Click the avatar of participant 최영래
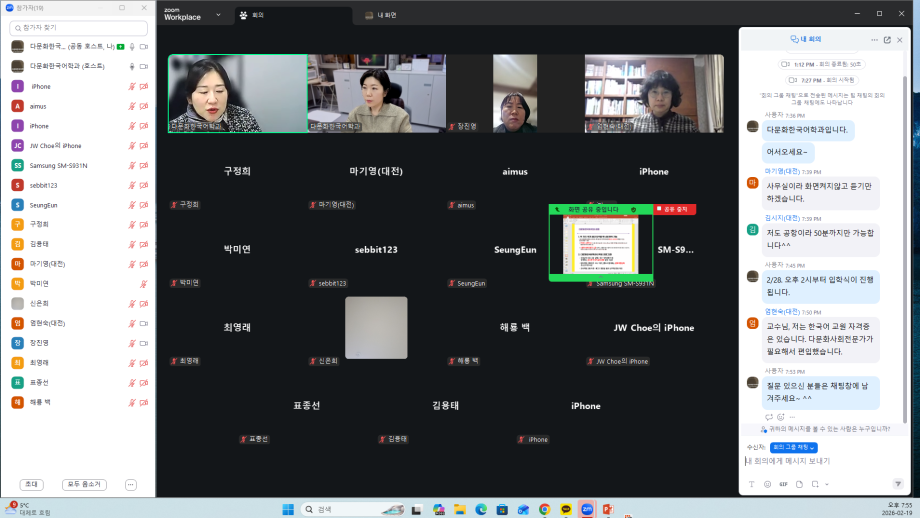This screenshot has width=920, height=518. tap(18, 363)
